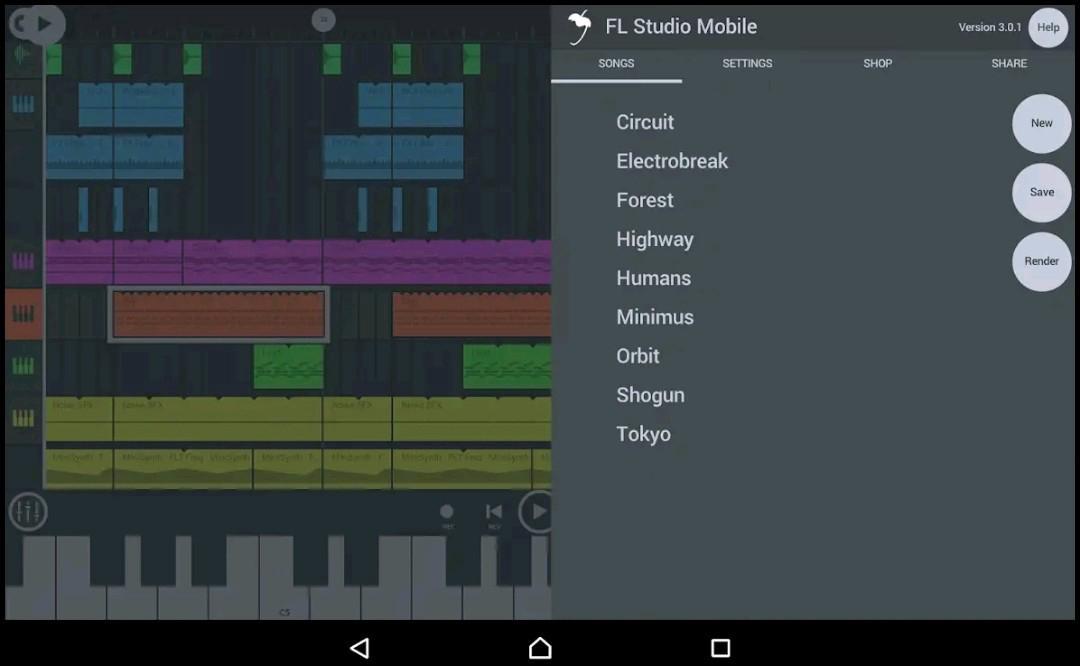Create a New song
The image size is (1080, 666).
(x=1041, y=123)
